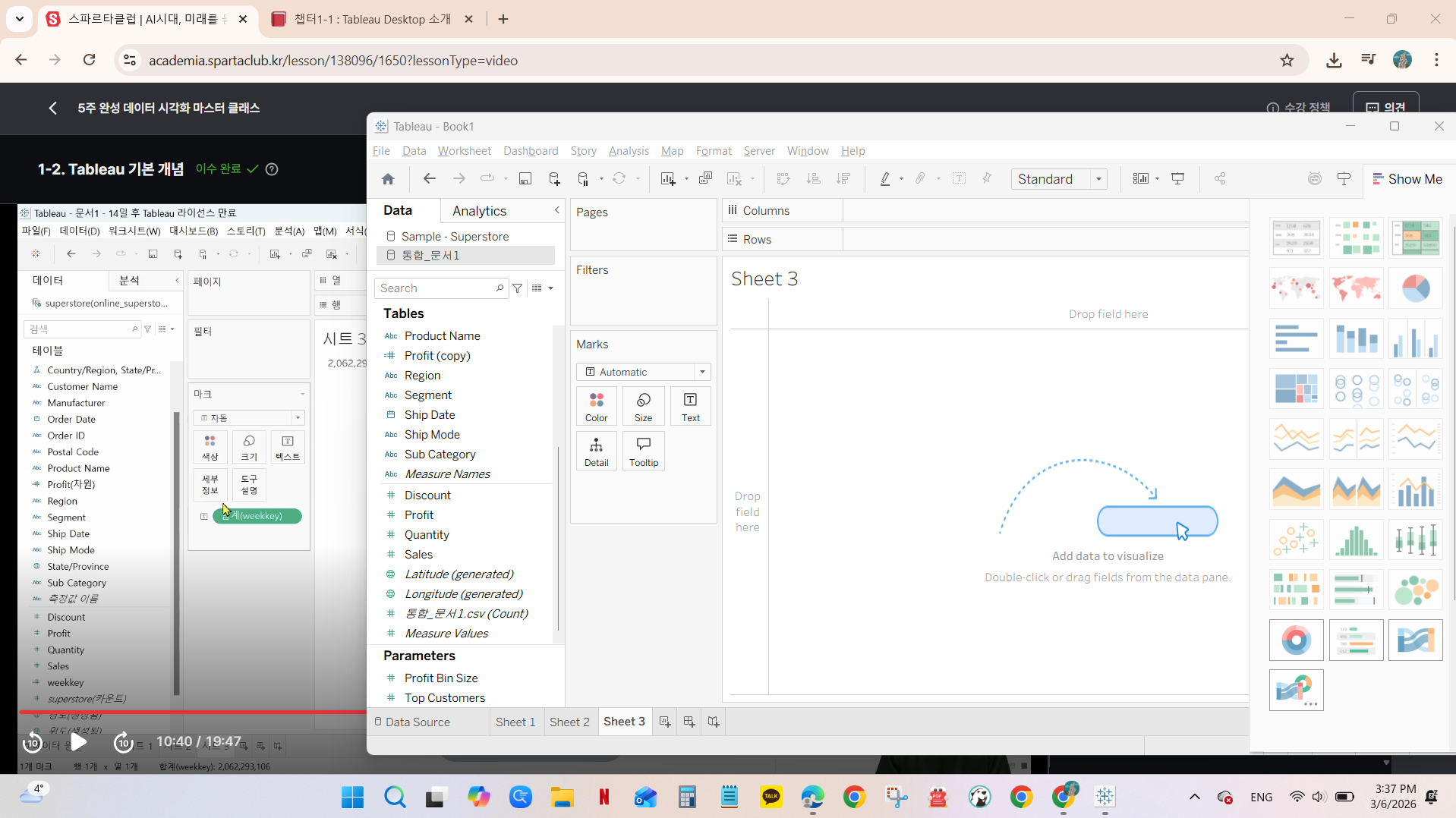Screen dimensions: 1456x818
Task: Choose the symbol map in Show Me
Action: 1297,288
